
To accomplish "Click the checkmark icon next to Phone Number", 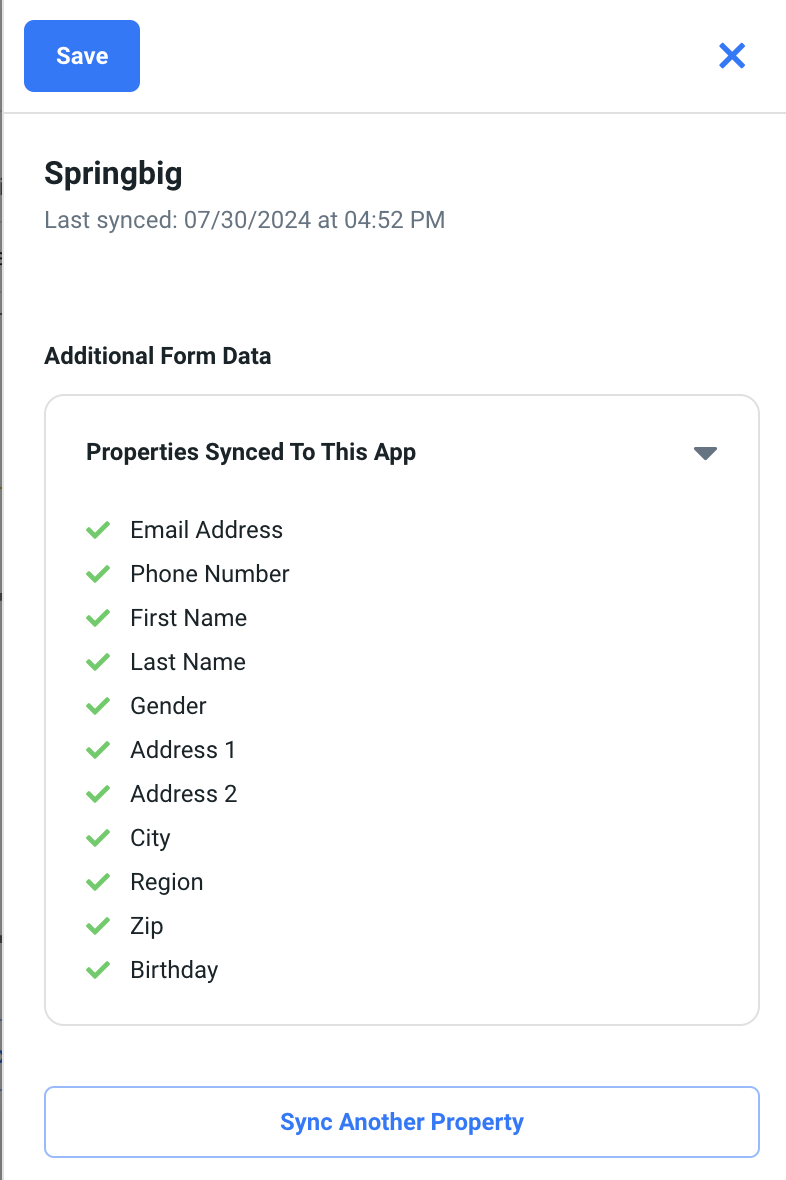I will coord(98,574).
